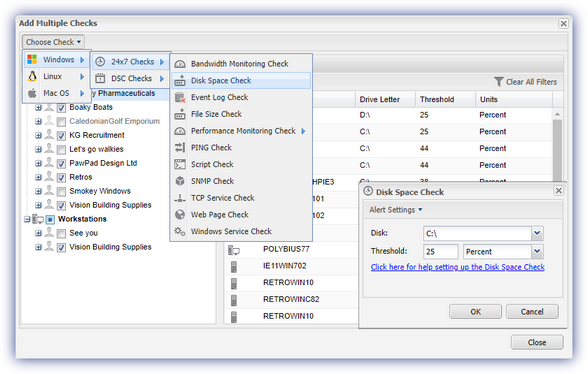Click the Linux penguin icon
Viewport: 588px width, 374px height.
(x=32, y=76)
